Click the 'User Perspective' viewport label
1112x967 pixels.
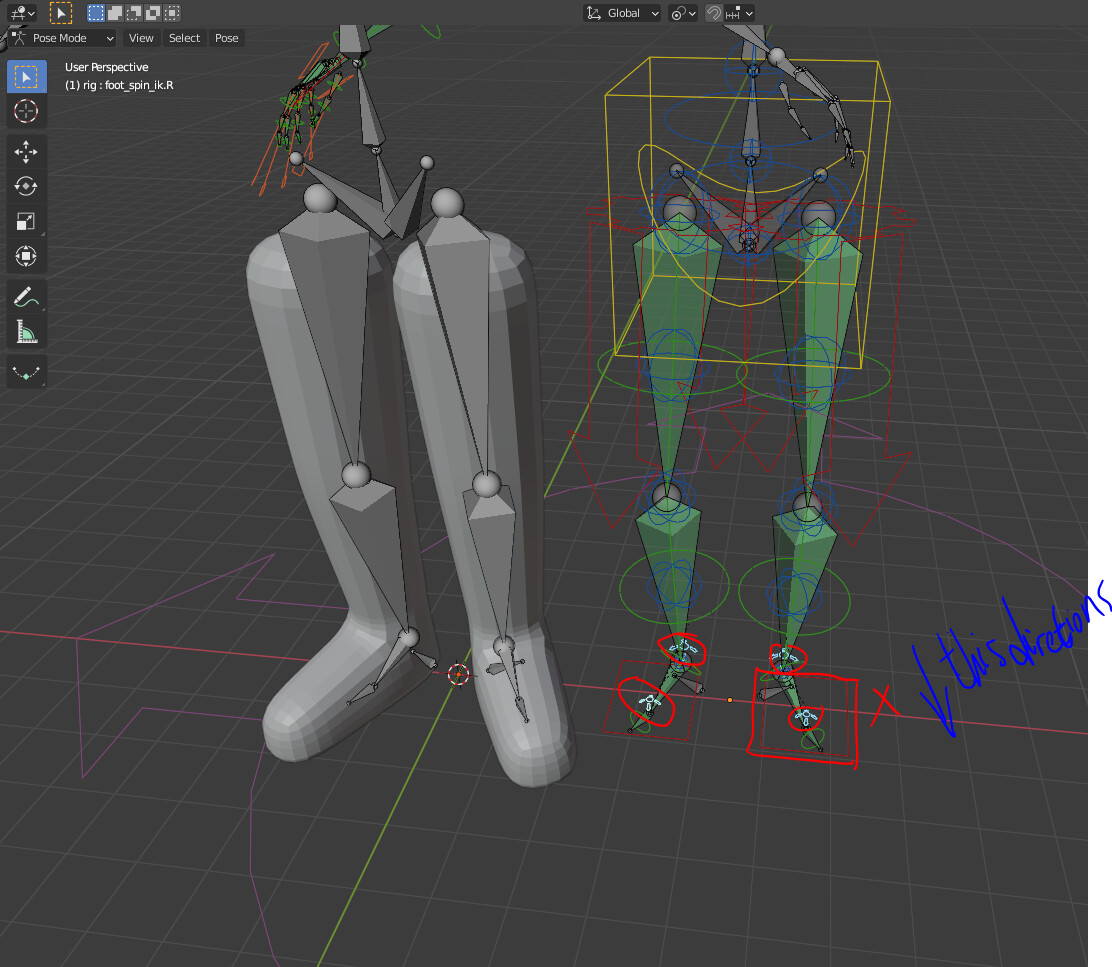point(107,67)
